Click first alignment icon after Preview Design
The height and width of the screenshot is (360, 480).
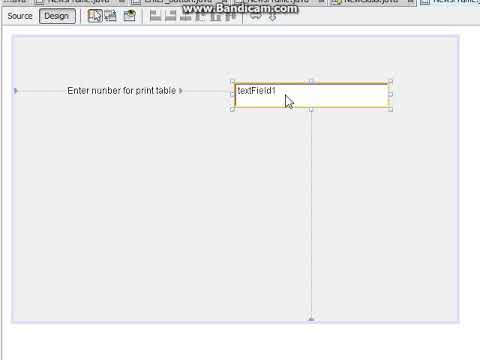tap(155, 16)
